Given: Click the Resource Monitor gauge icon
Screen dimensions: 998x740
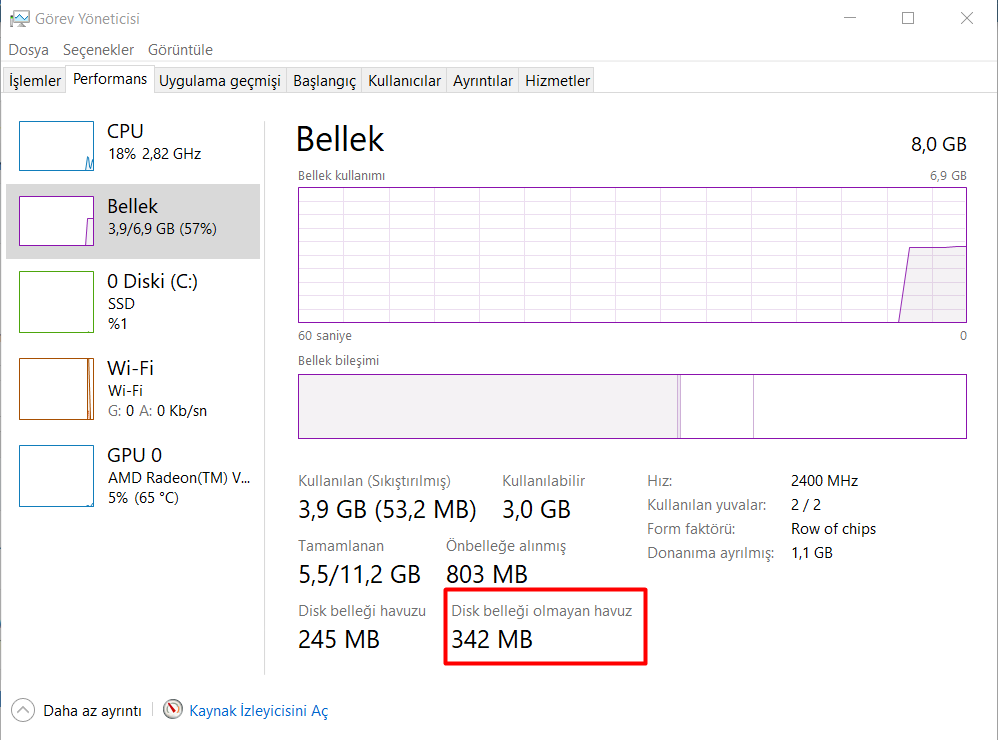Looking at the screenshot, I should pyautogui.click(x=174, y=710).
